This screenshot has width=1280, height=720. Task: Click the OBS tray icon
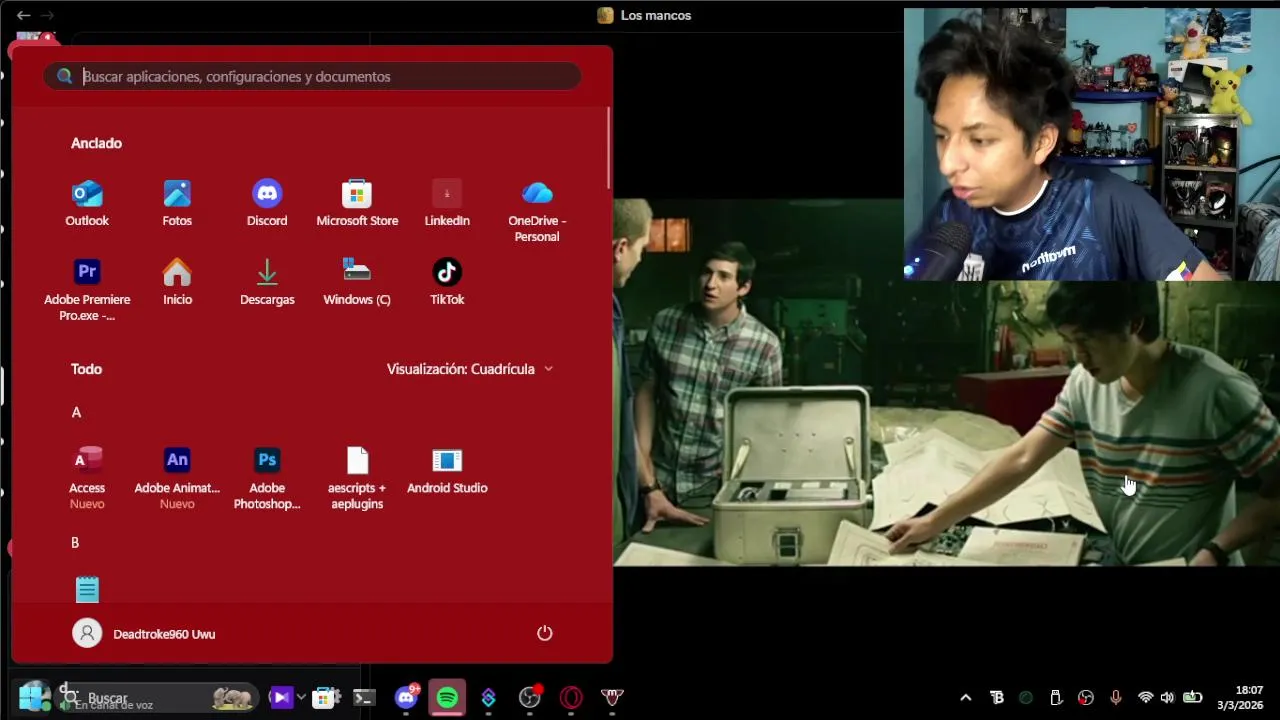click(x=1086, y=697)
